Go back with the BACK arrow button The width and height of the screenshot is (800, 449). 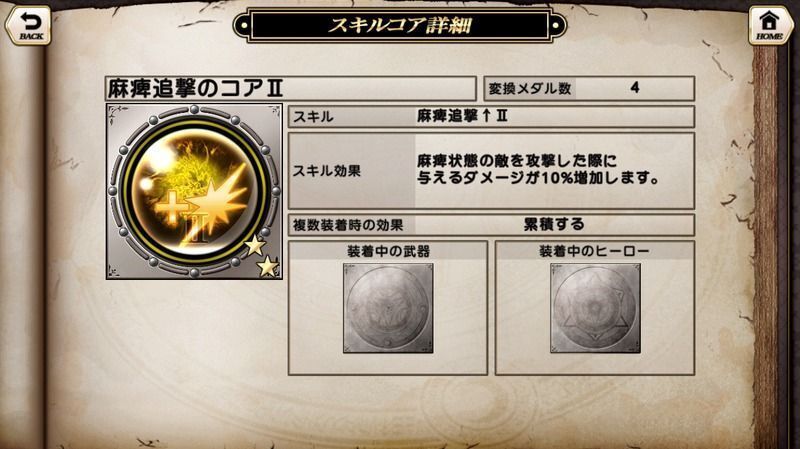point(29,26)
